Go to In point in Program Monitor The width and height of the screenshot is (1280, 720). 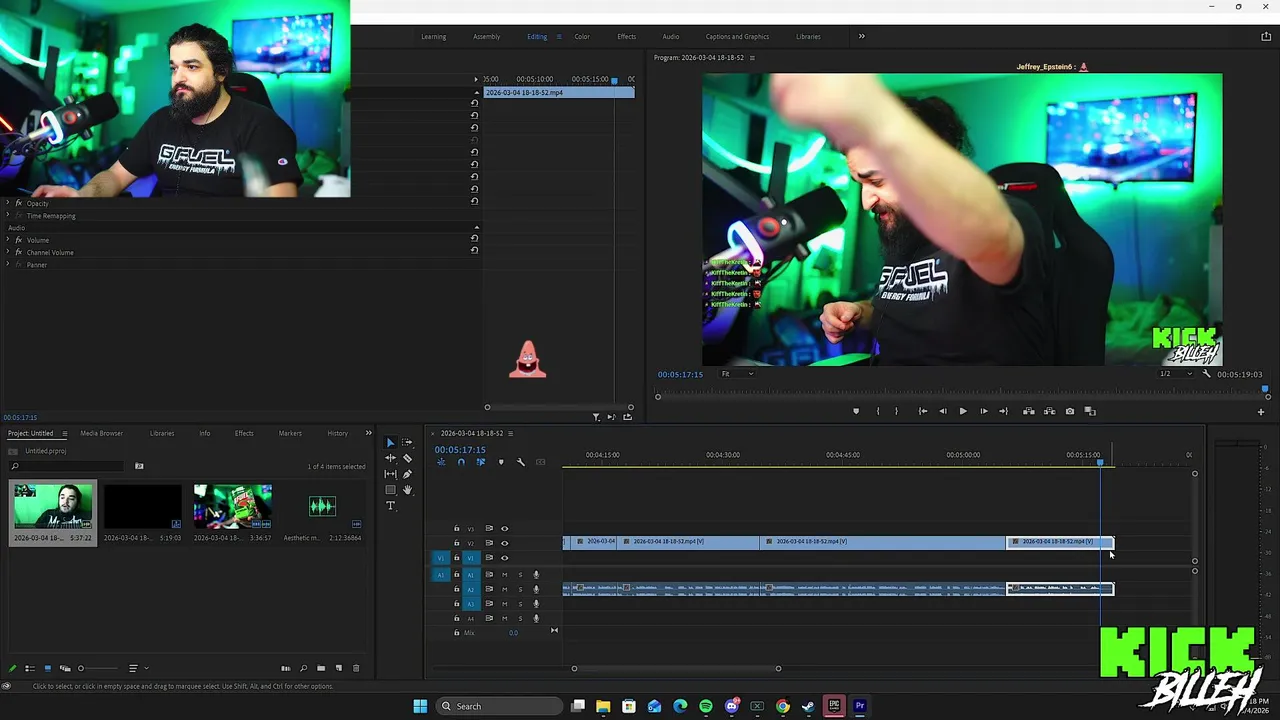click(922, 411)
